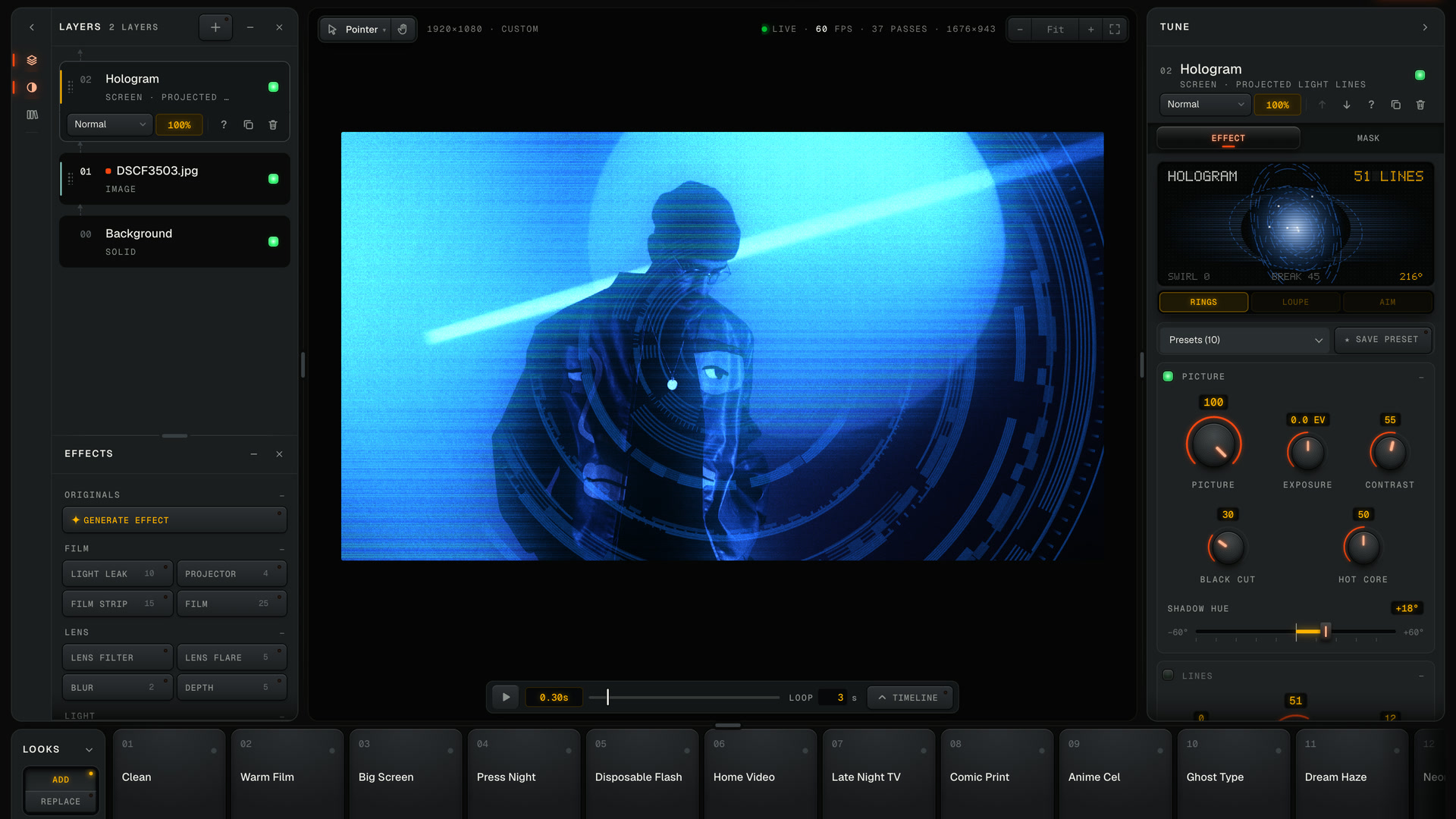
Task: Open the library books sidebar icon
Action: [32, 115]
